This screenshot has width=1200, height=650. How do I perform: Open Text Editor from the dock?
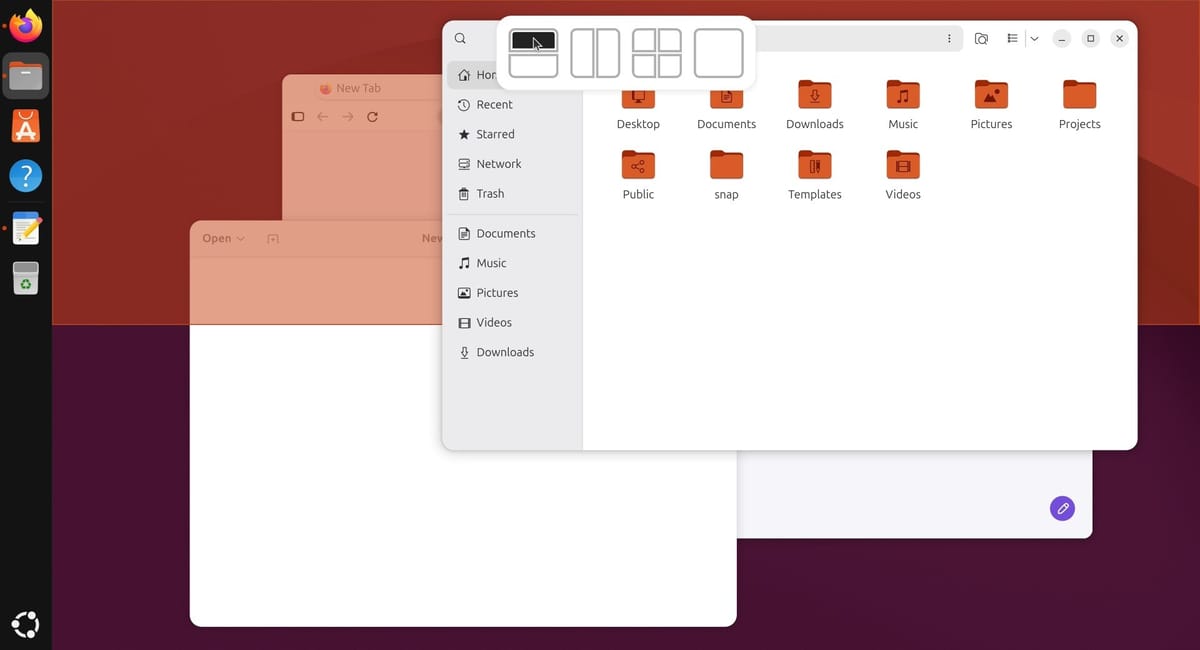(26, 227)
